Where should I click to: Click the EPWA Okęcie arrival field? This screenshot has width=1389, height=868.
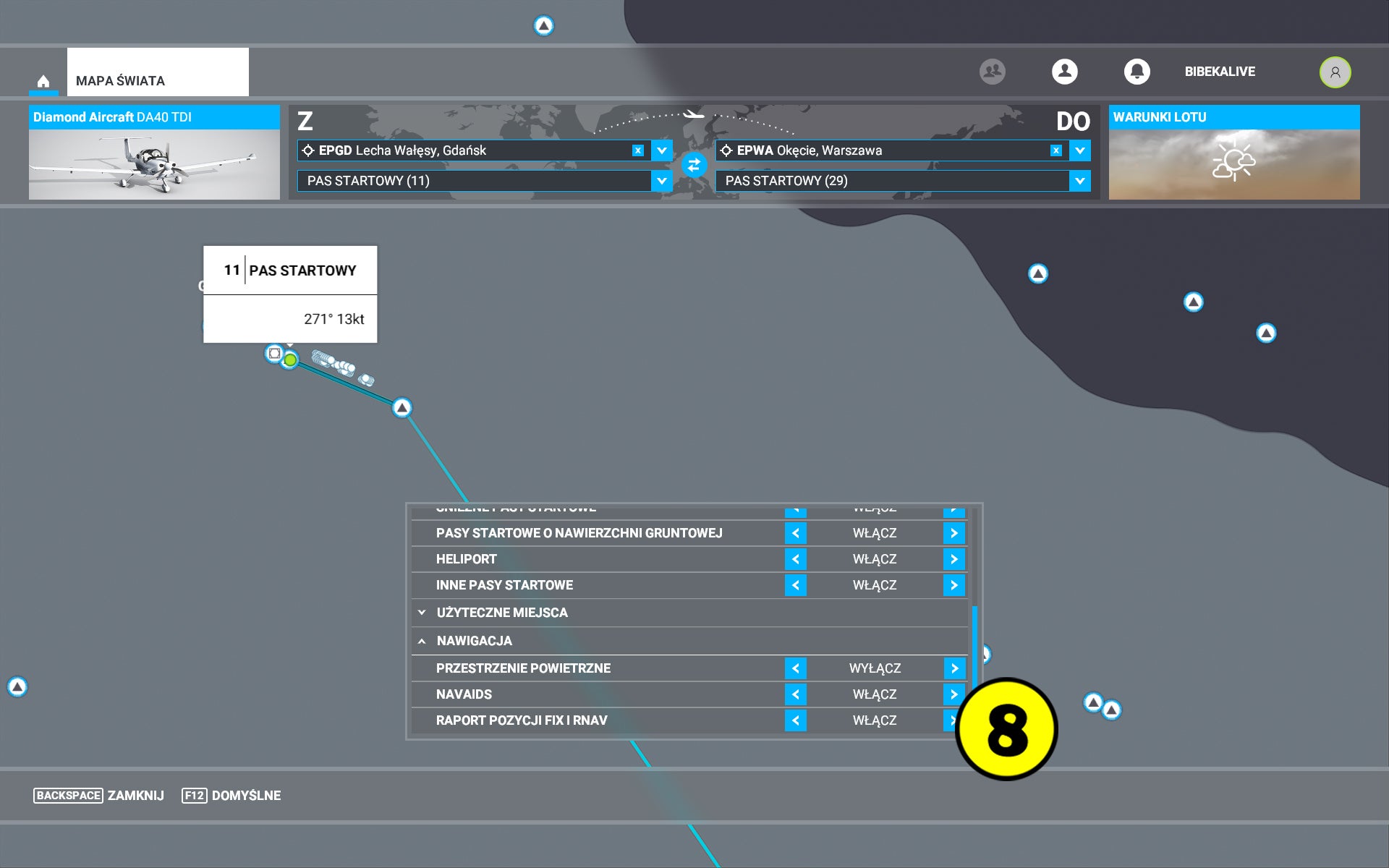pyautogui.click(x=892, y=150)
